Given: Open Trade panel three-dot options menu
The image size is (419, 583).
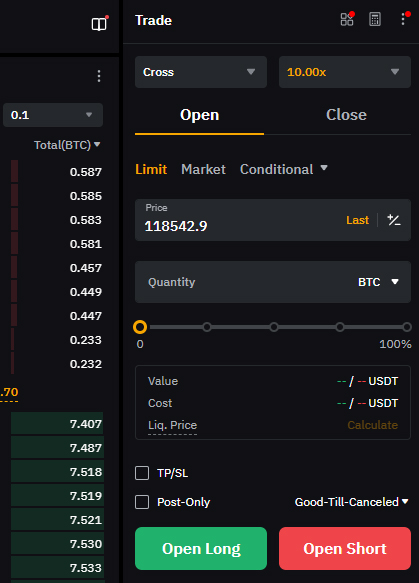Looking at the screenshot, I should click(403, 19).
